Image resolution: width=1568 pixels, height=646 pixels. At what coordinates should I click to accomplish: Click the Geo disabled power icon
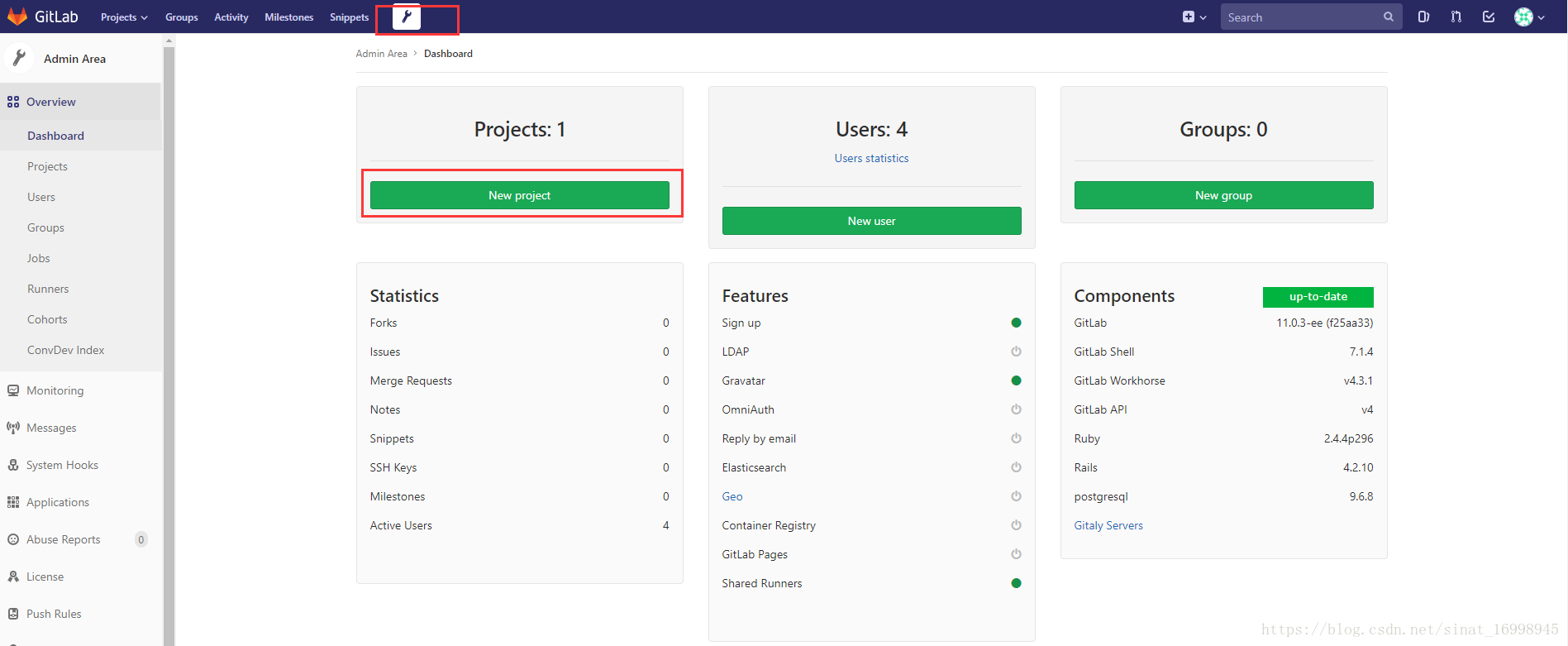click(x=1016, y=496)
